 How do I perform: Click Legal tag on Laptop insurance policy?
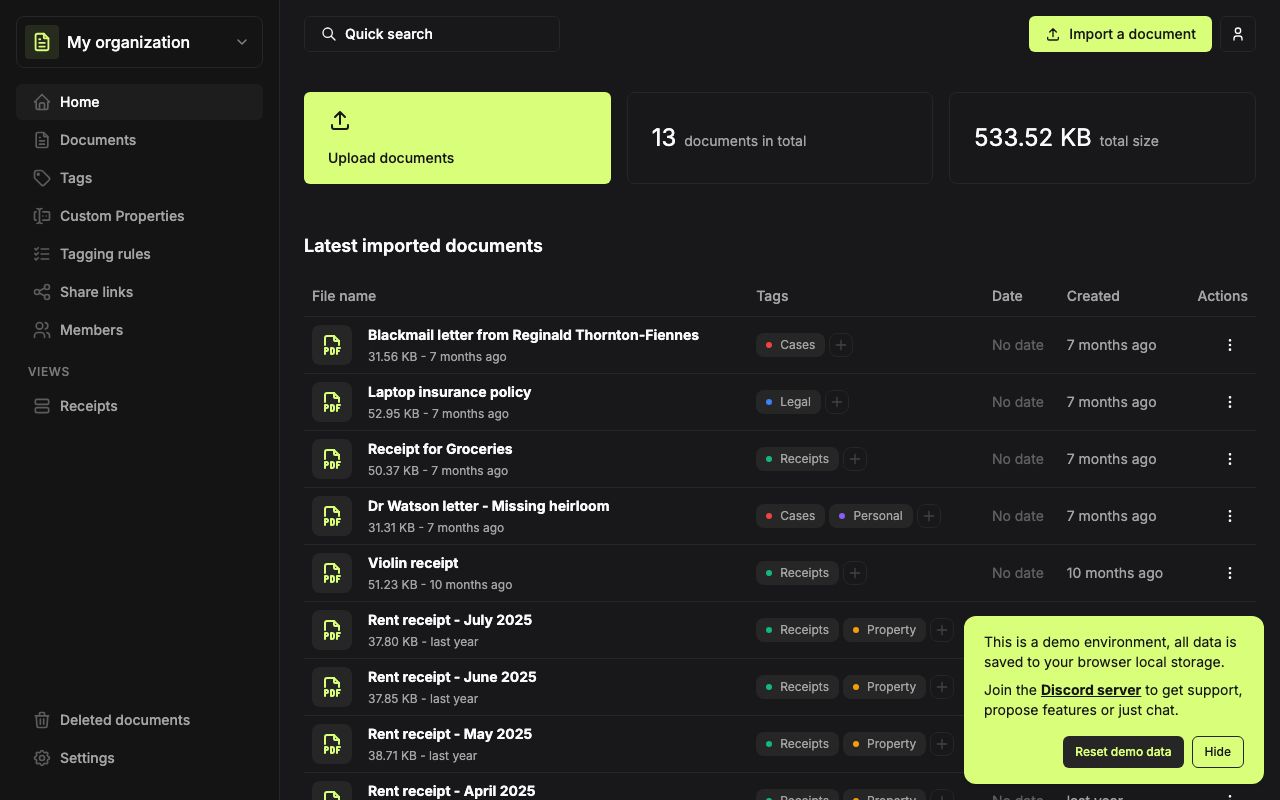tap(788, 402)
